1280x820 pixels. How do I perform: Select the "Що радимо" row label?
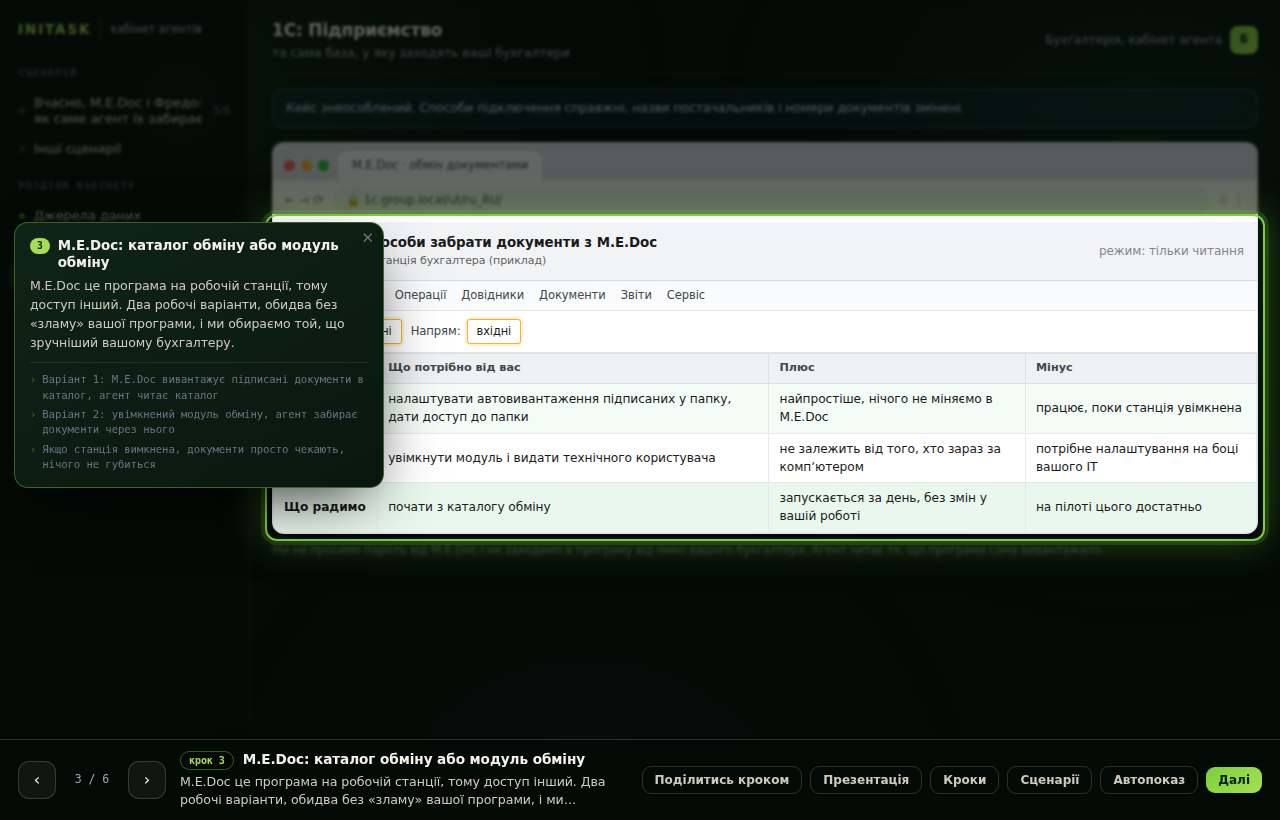coord(325,507)
